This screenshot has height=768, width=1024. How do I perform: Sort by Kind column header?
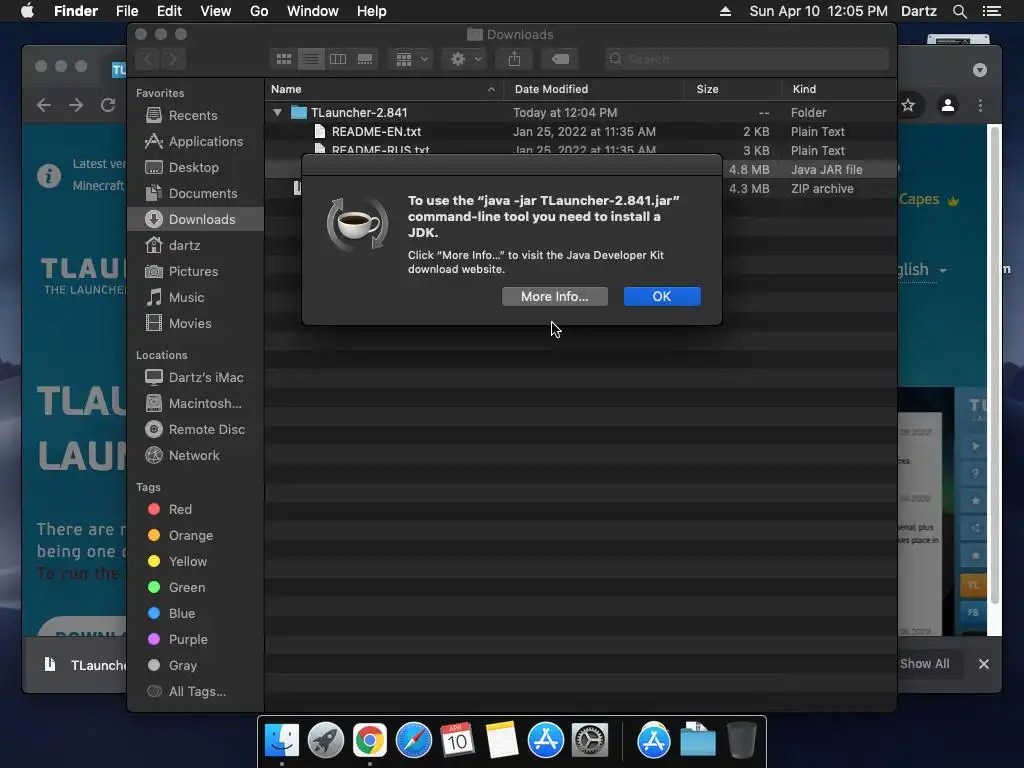click(839, 89)
